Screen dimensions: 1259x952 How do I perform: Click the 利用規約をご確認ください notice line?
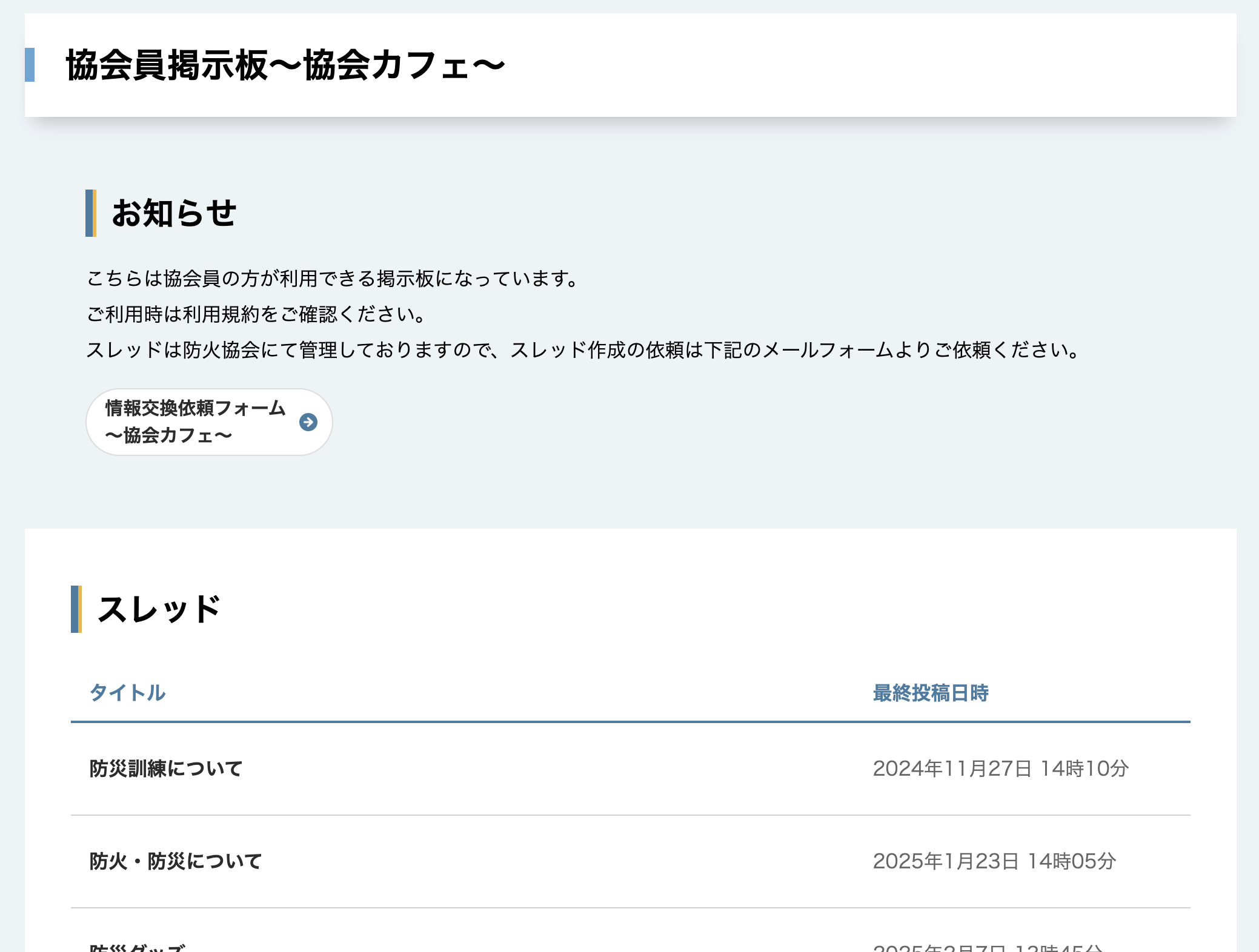257,314
